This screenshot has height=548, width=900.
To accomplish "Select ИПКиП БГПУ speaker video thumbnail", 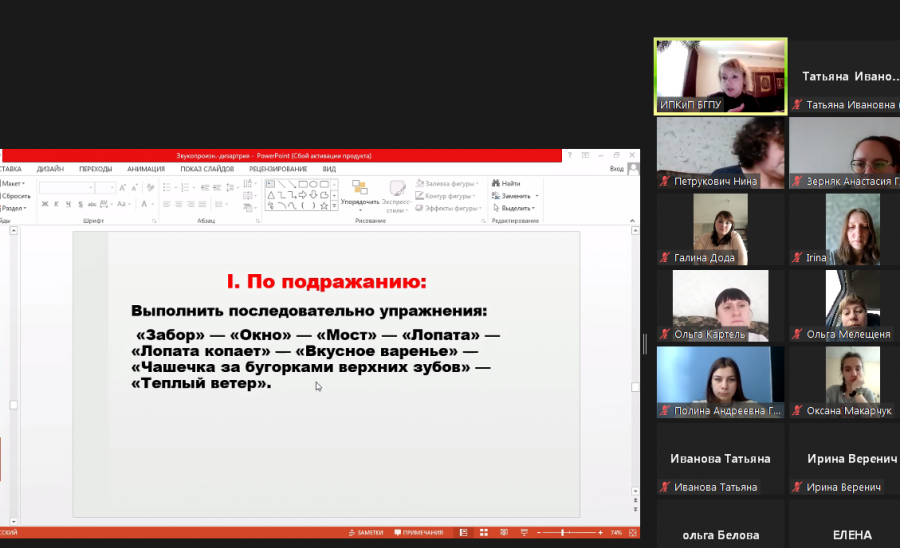I will tap(720, 77).
